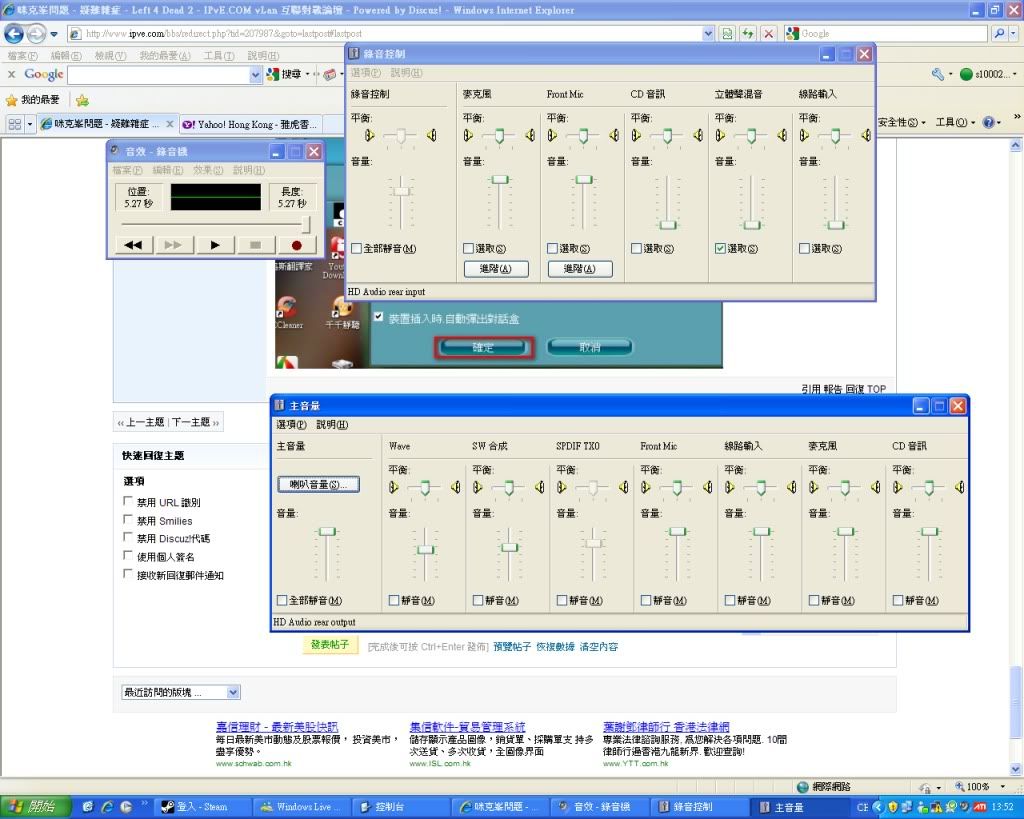Tick 選取 checkbox under CD 音訊 in recording control
The image size is (1024, 819).
pos(637,248)
